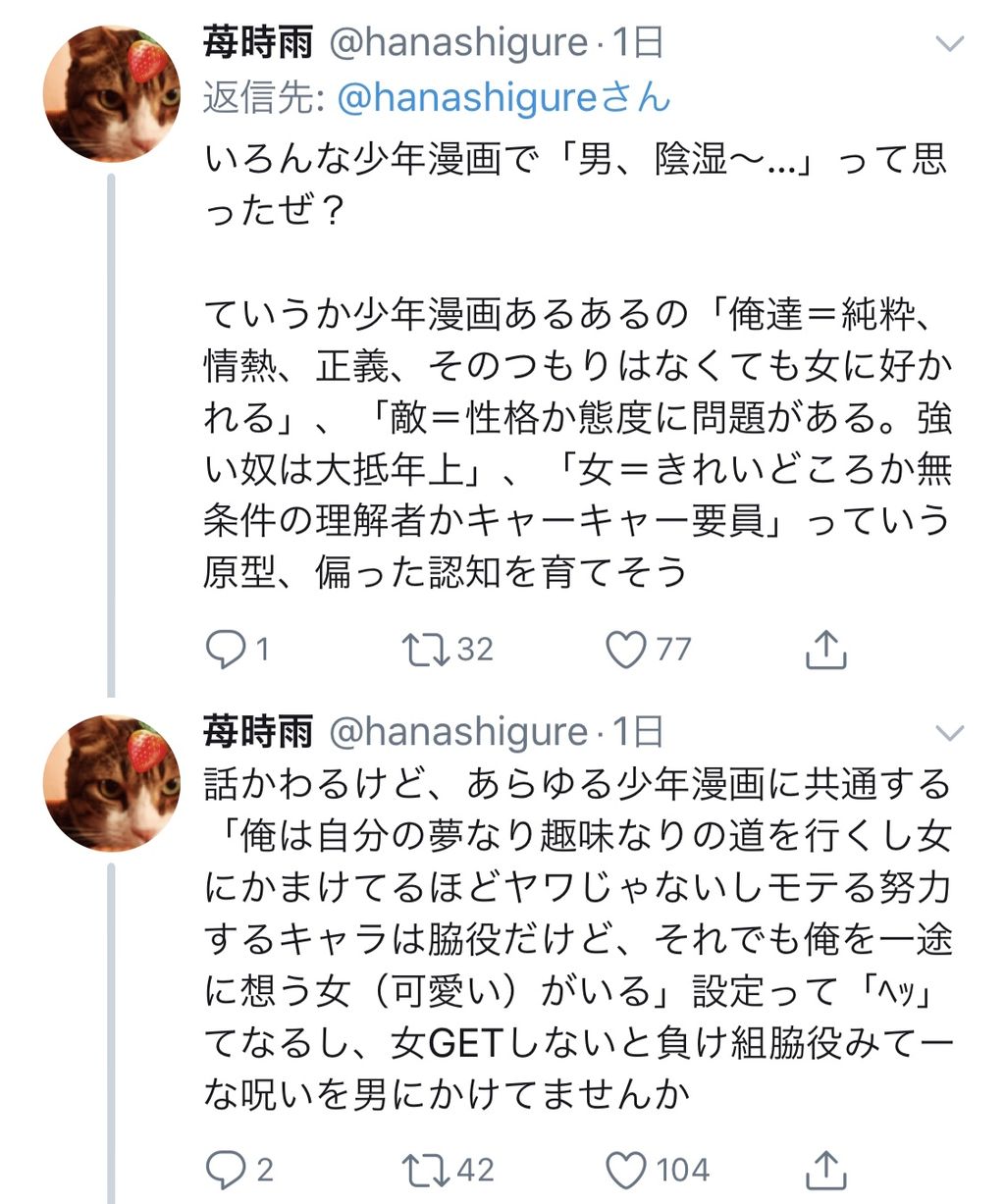Open first tweet's options chevron menu

pos(950,44)
